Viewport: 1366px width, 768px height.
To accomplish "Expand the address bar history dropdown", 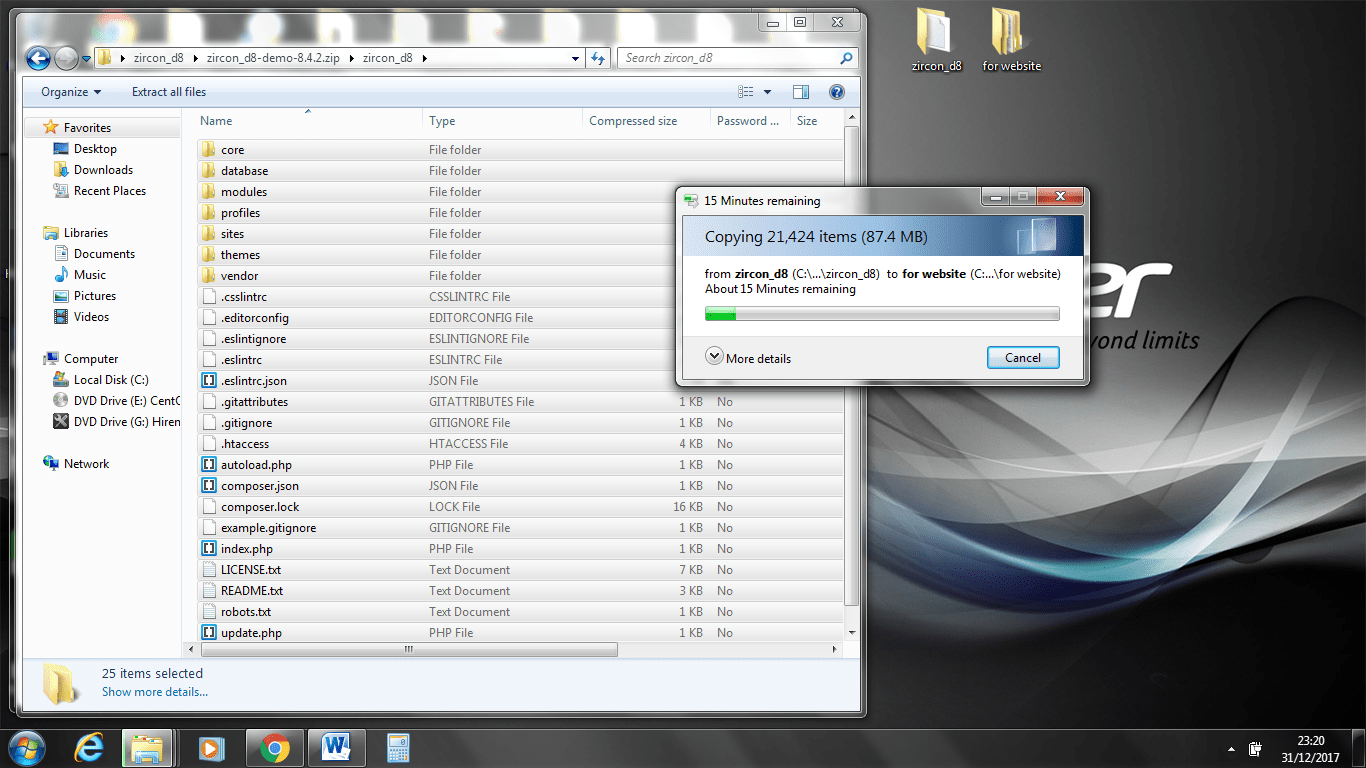I will (x=574, y=58).
